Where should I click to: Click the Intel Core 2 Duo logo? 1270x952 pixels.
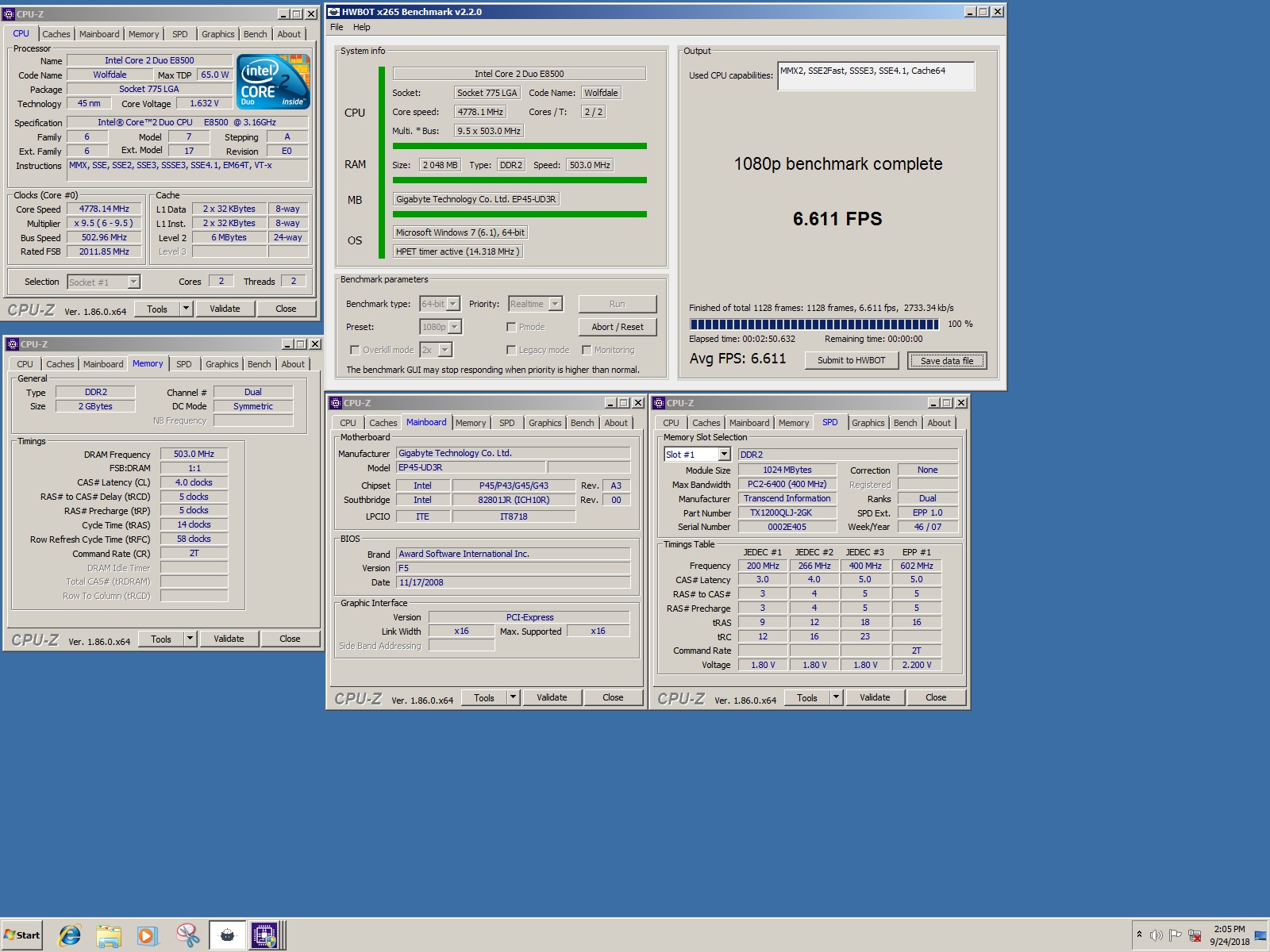pyautogui.click(x=273, y=82)
